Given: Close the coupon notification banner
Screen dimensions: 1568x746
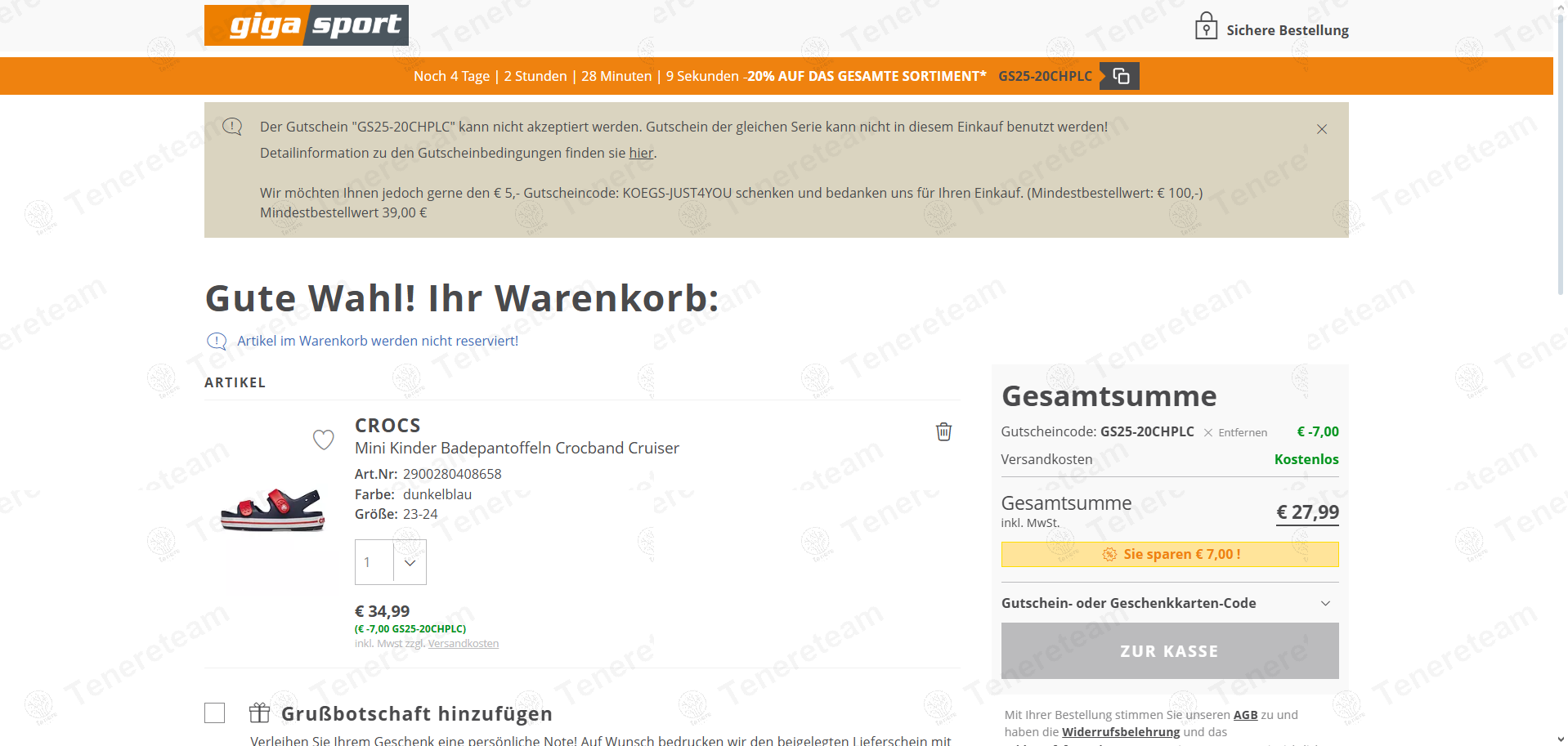Looking at the screenshot, I should point(1322,129).
